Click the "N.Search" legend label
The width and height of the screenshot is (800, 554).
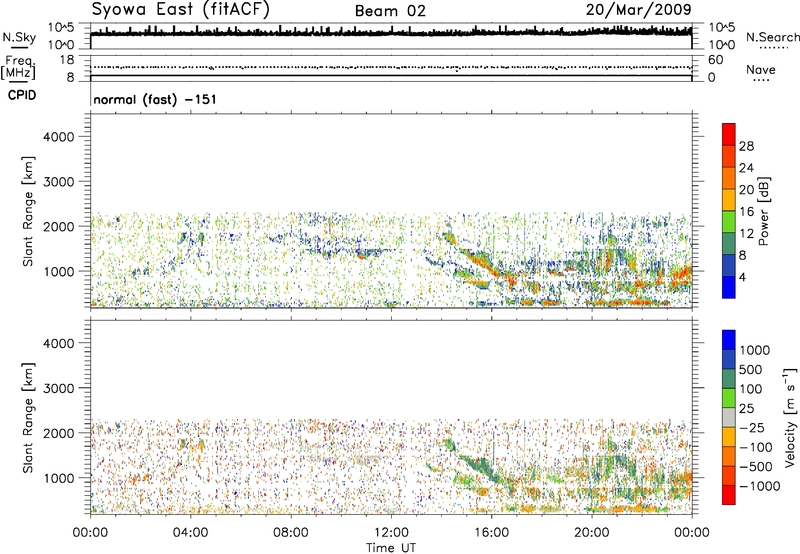(x=772, y=37)
